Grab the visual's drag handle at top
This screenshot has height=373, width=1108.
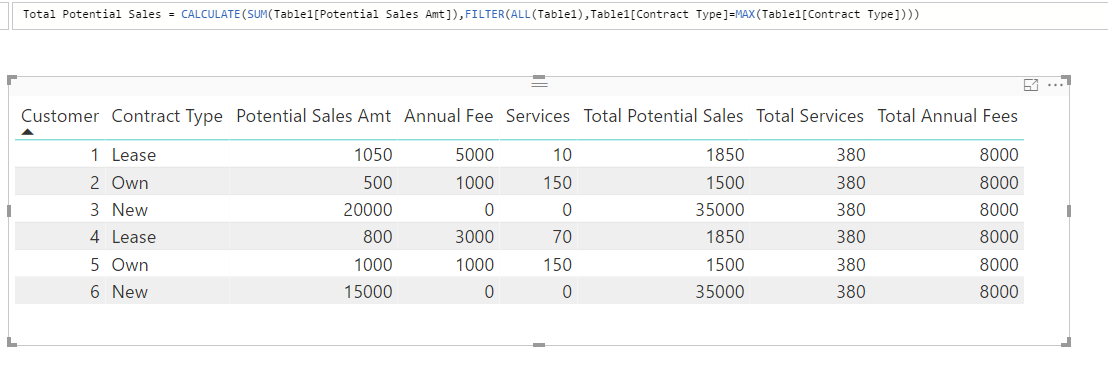539,84
